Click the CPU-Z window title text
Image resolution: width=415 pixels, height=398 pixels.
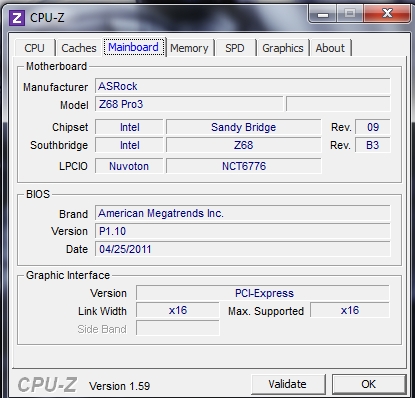point(47,18)
